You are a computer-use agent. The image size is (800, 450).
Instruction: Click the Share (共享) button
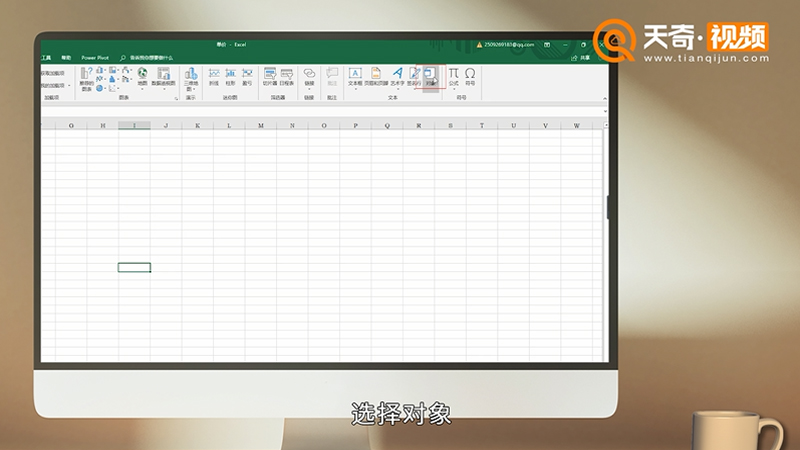[581, 58]
